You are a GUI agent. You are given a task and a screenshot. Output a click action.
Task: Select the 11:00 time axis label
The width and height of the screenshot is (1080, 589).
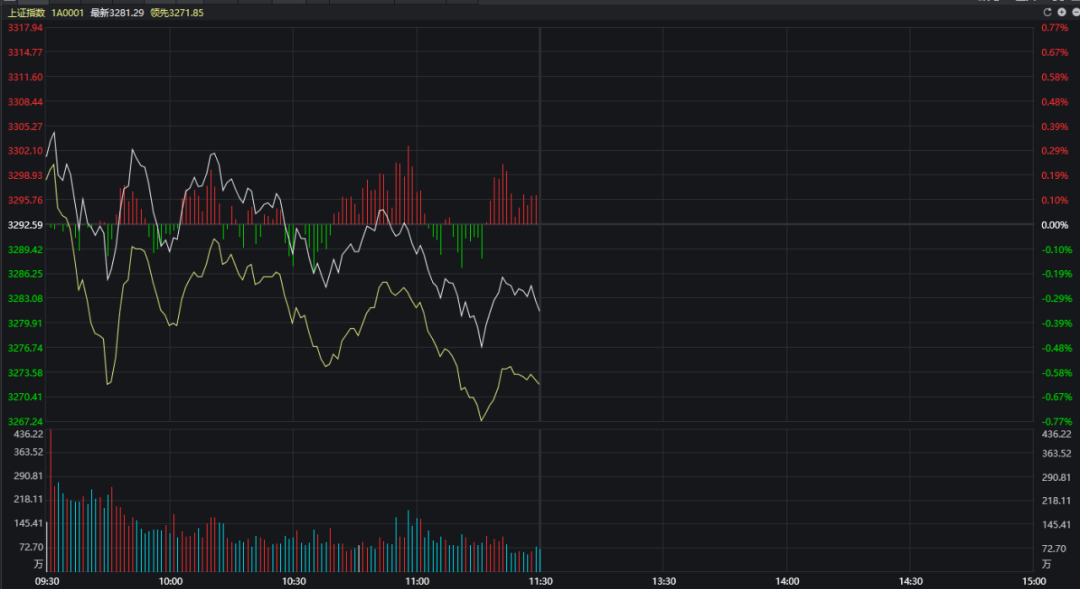(x=417, y=581)
